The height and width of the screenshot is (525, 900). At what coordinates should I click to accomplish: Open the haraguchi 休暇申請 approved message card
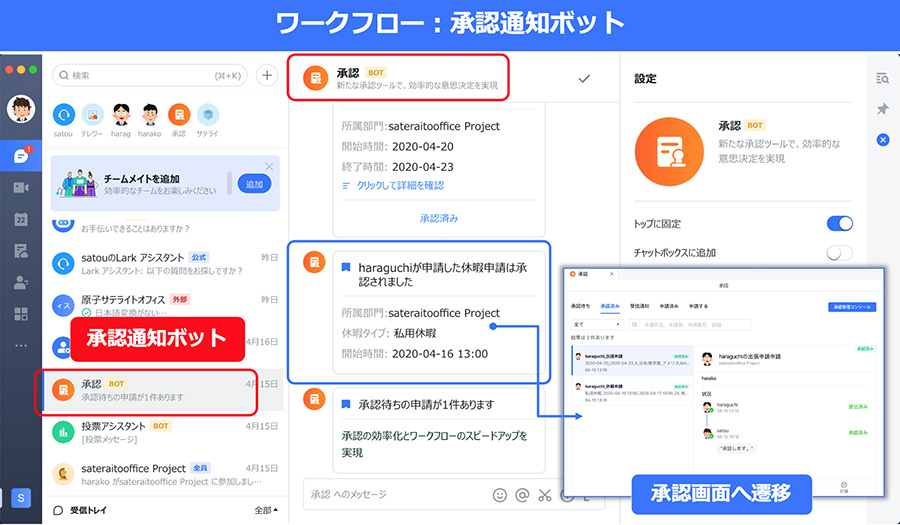tap(439, 313)
